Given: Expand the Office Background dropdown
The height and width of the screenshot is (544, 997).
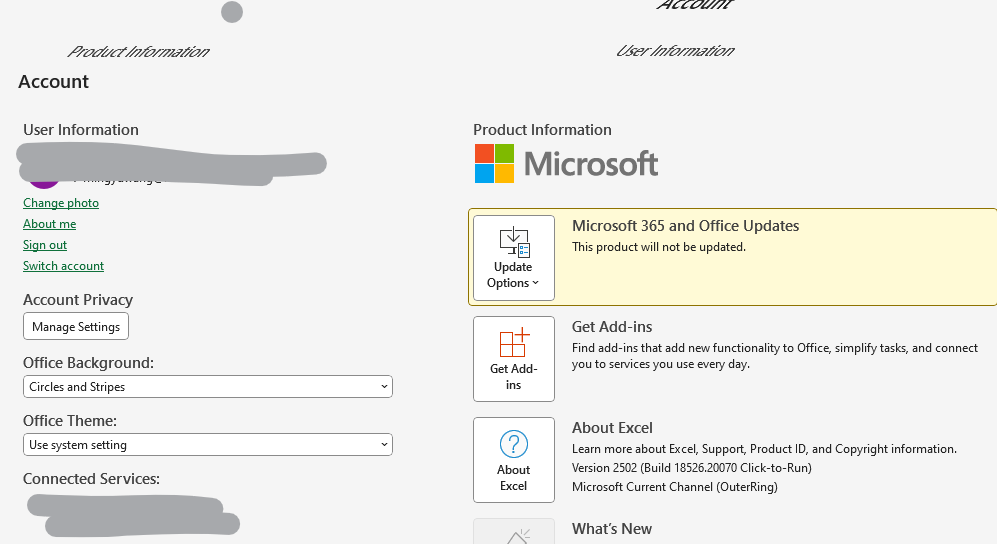Looking at the screenshot, I should [208, 386].
